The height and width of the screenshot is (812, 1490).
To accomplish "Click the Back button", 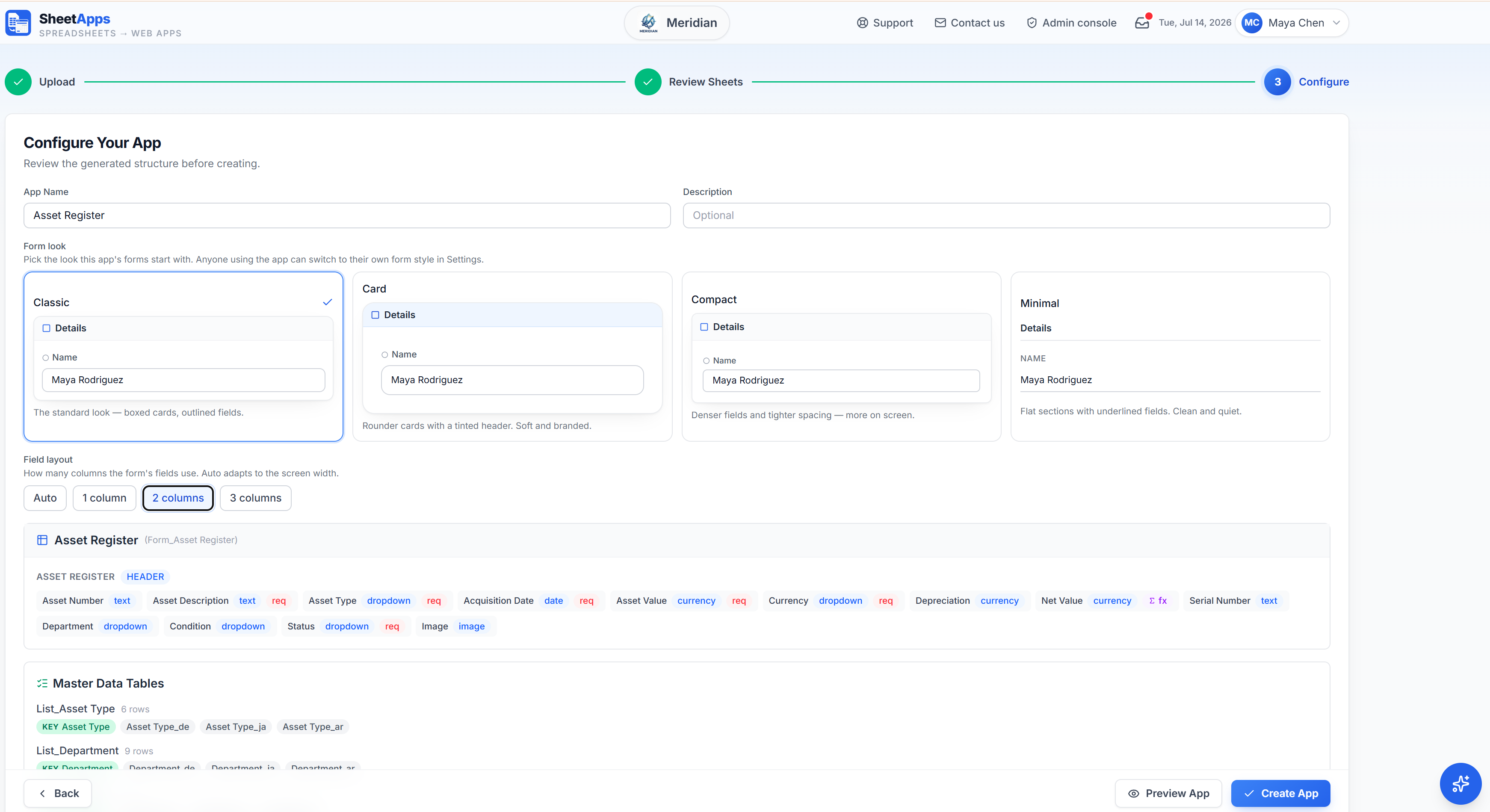I will (x=58, y=793).
